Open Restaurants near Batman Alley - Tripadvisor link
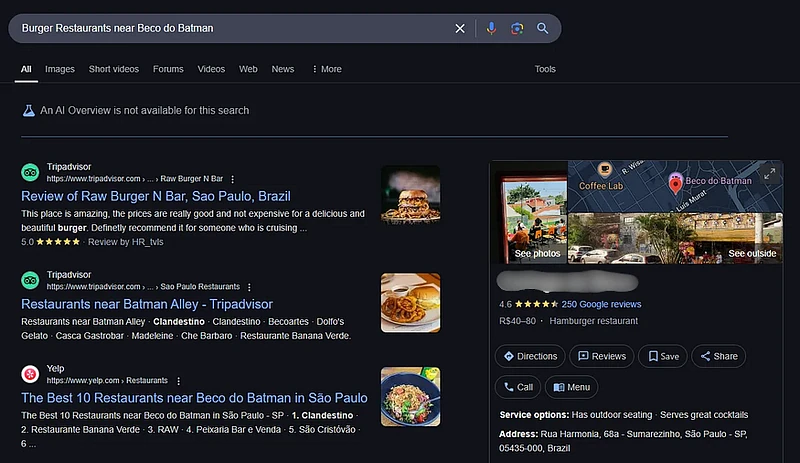800x463 pixels. tap(147, 304)
